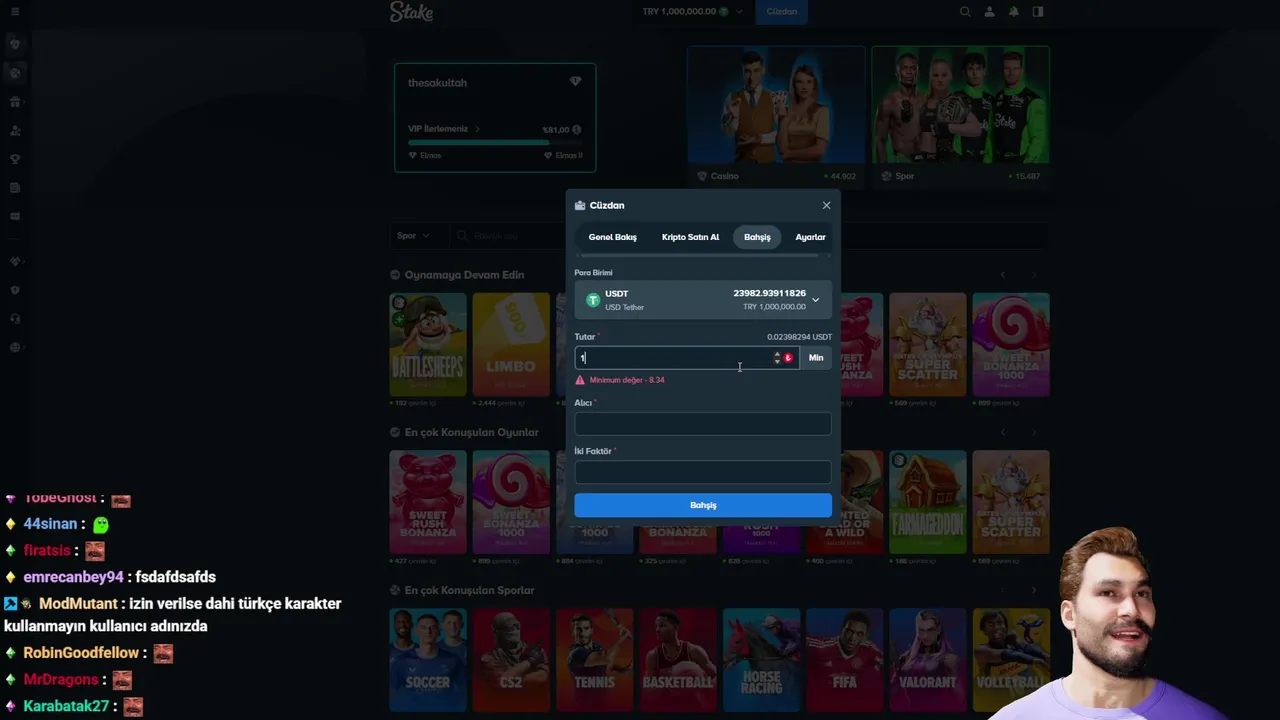Open the Basketball sport thumbnail
This screenshot has width=1280, height=720.
coord(678,660)
